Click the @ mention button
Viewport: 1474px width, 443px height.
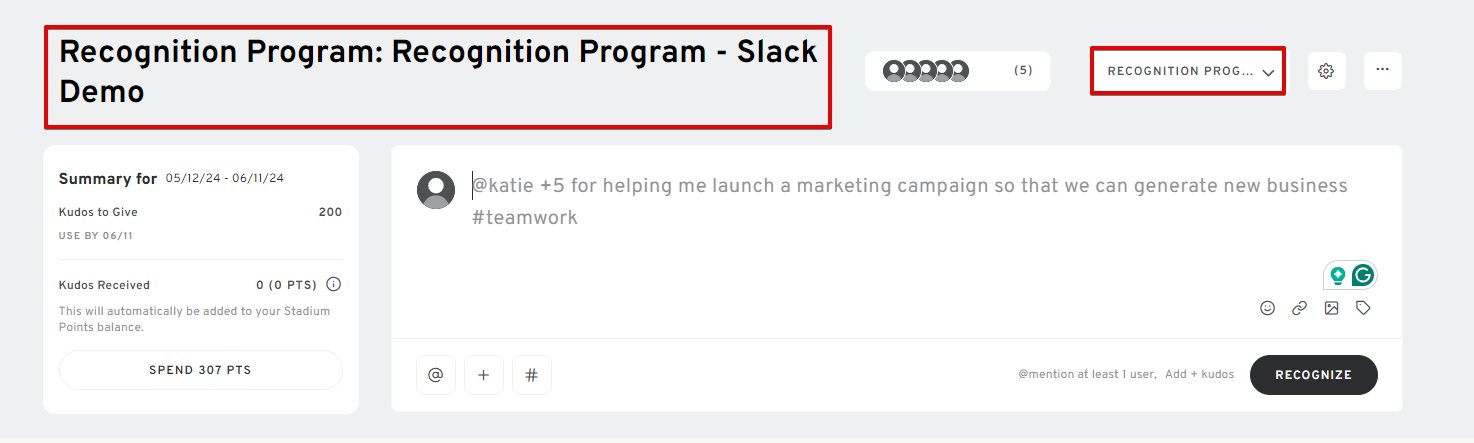pos(436,375)
